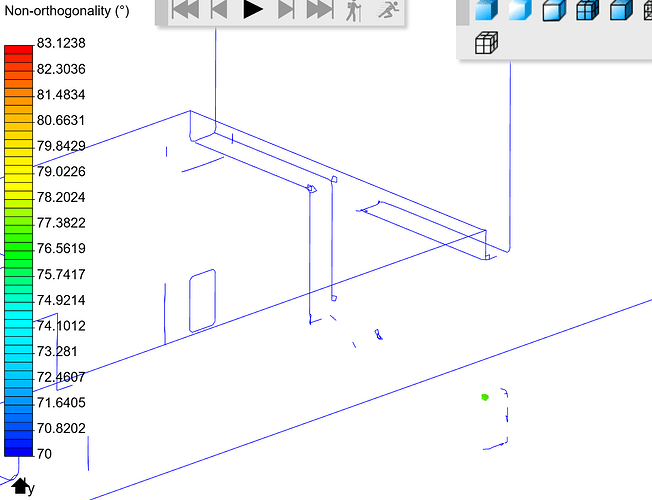Grab the playback toolbar drag handle
652x500 pixels.
161,12
